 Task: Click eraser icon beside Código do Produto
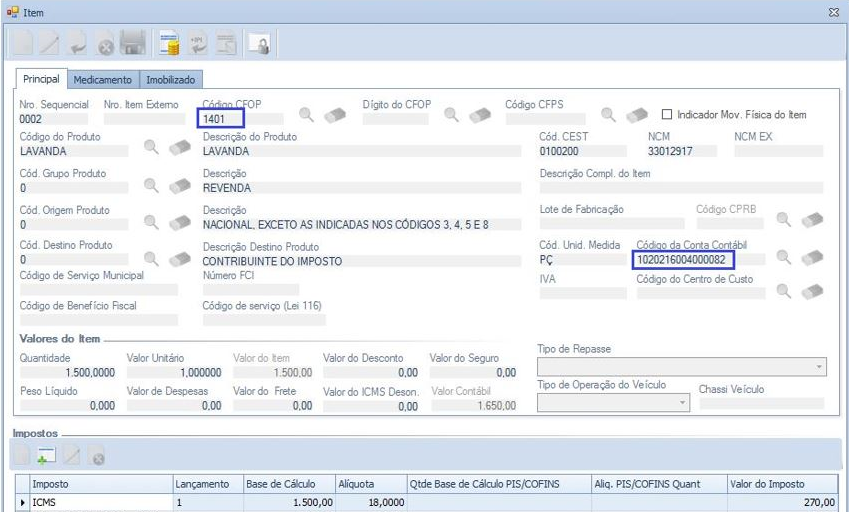180,149
